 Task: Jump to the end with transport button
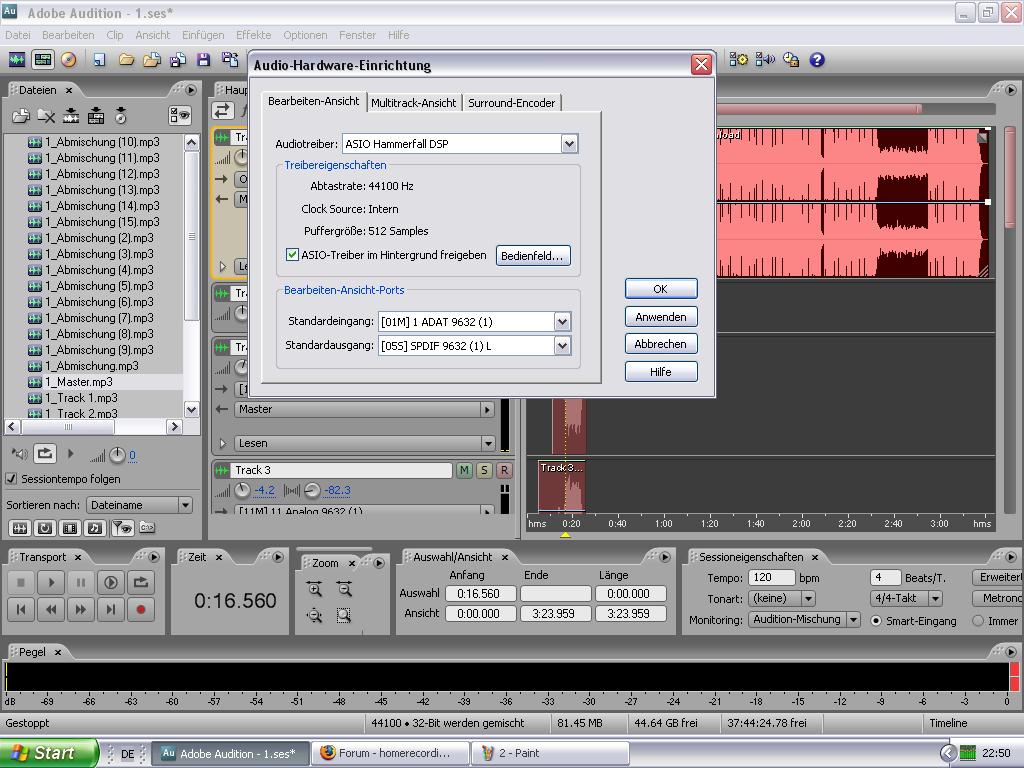(x=111, y=610)
